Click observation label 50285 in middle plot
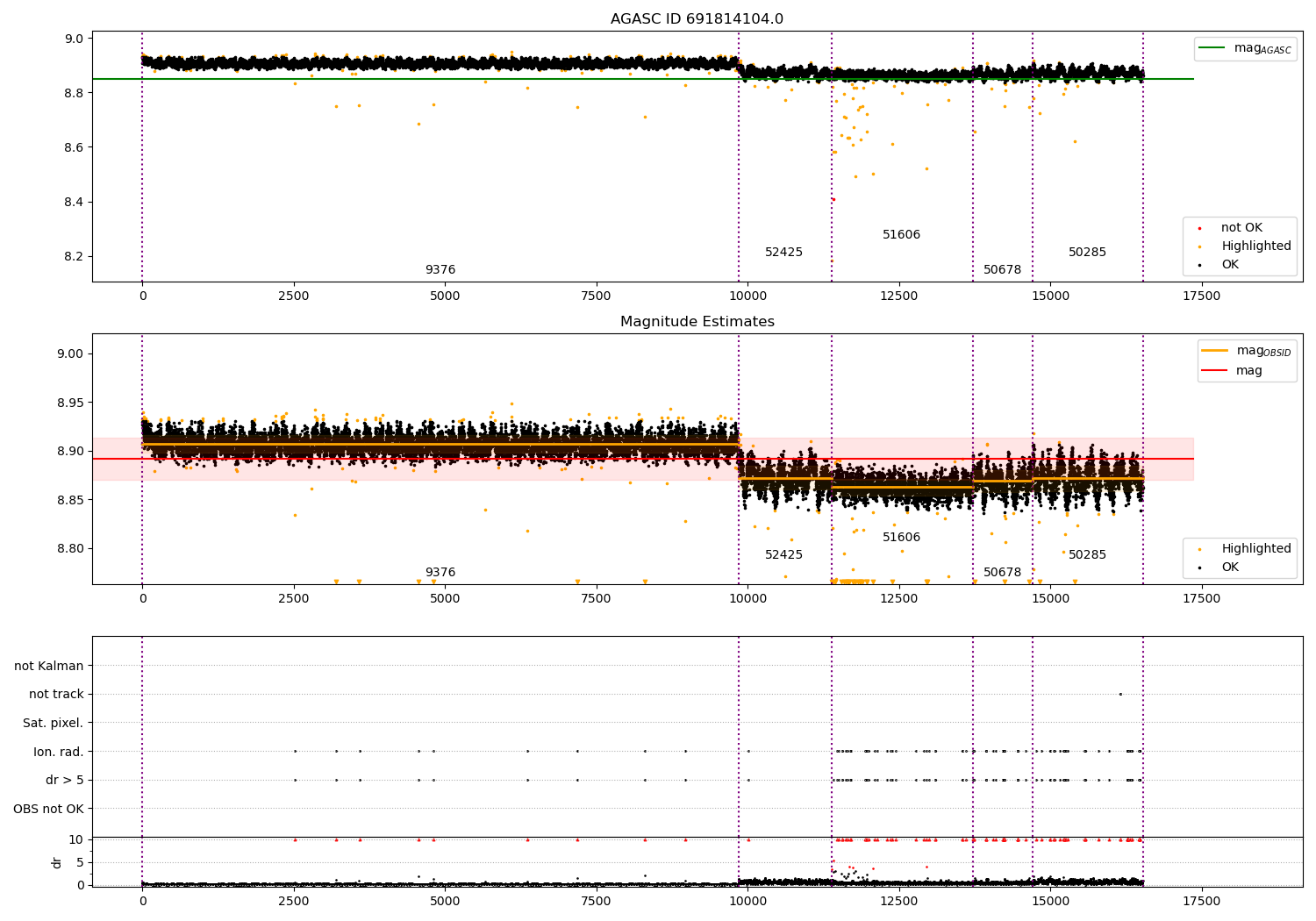Viewport: 1316px width, 921px height. [x=1087, y=555]
